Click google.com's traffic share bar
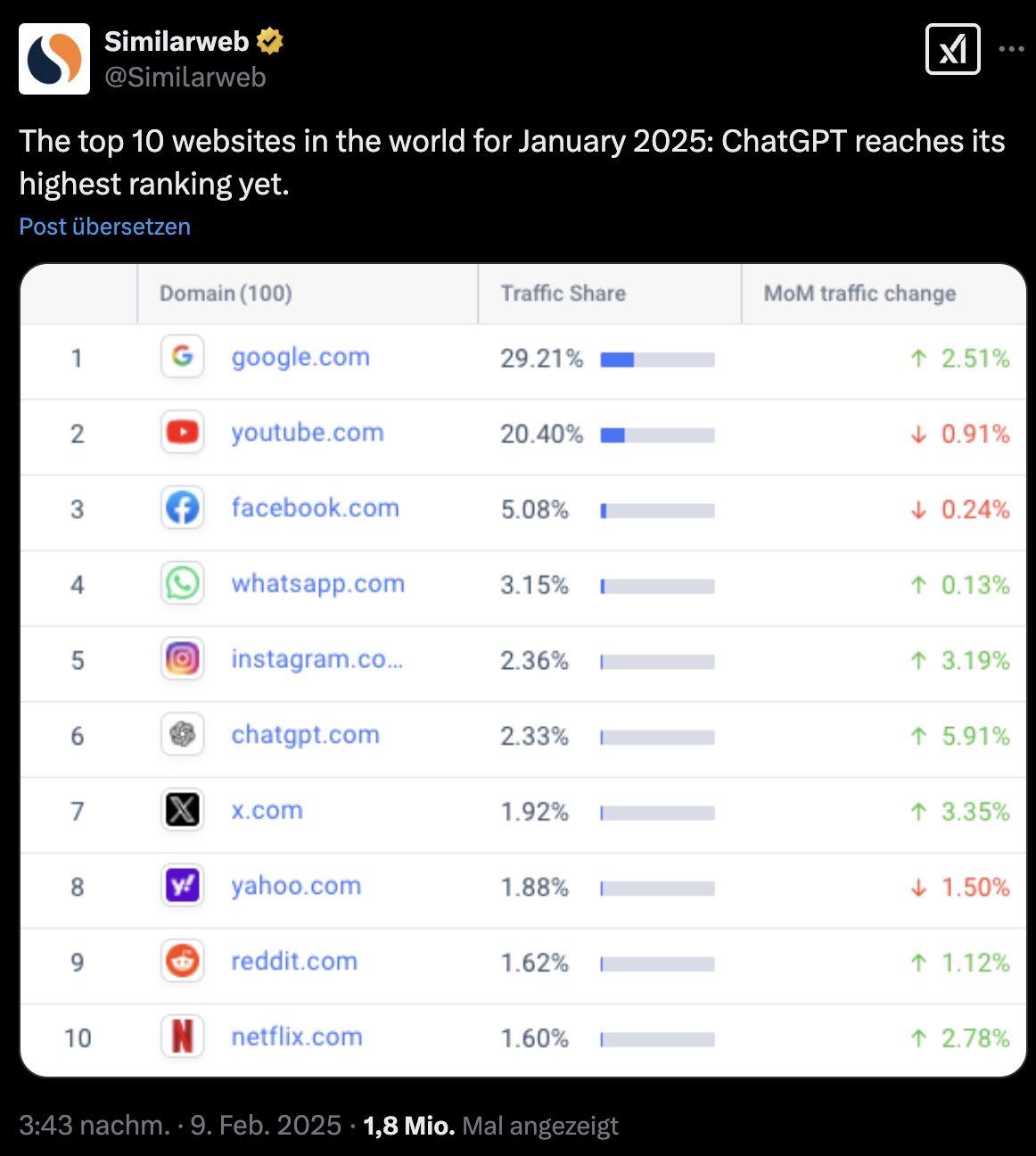The height and width of the screenshot is (1156, 1036). (x=657, y=359)
